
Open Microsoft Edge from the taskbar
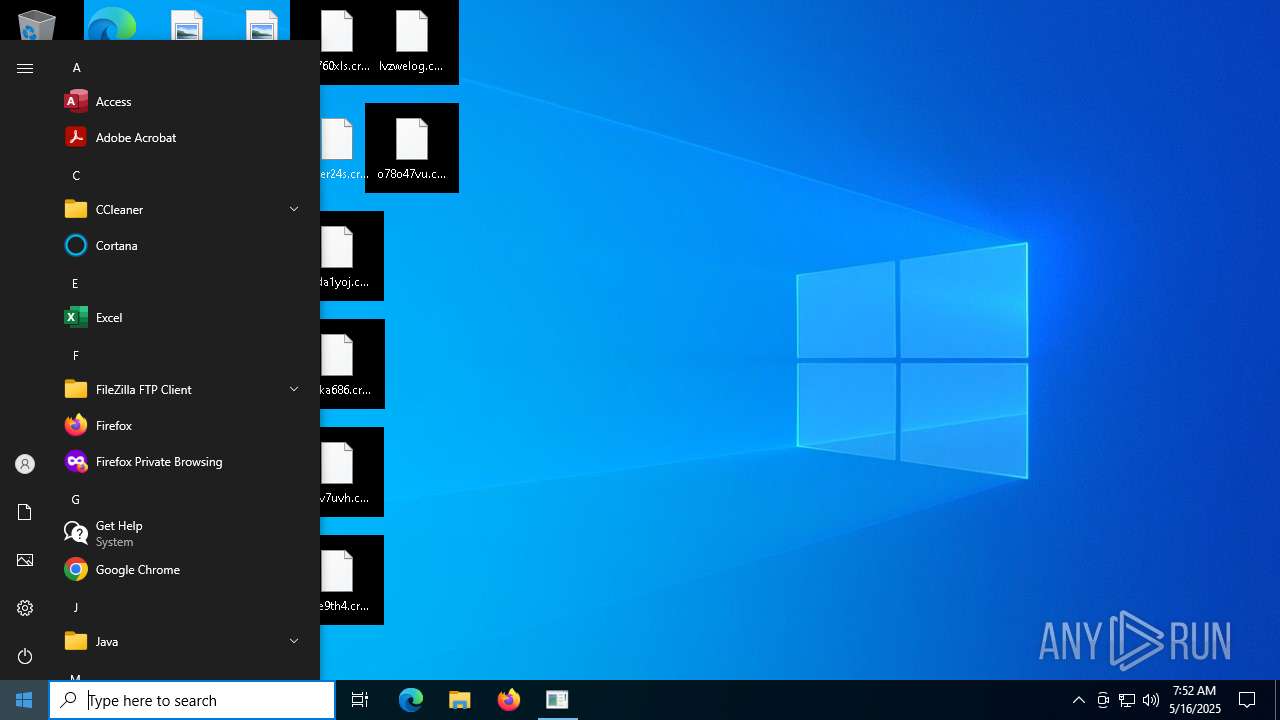click(x=411, y=700)
